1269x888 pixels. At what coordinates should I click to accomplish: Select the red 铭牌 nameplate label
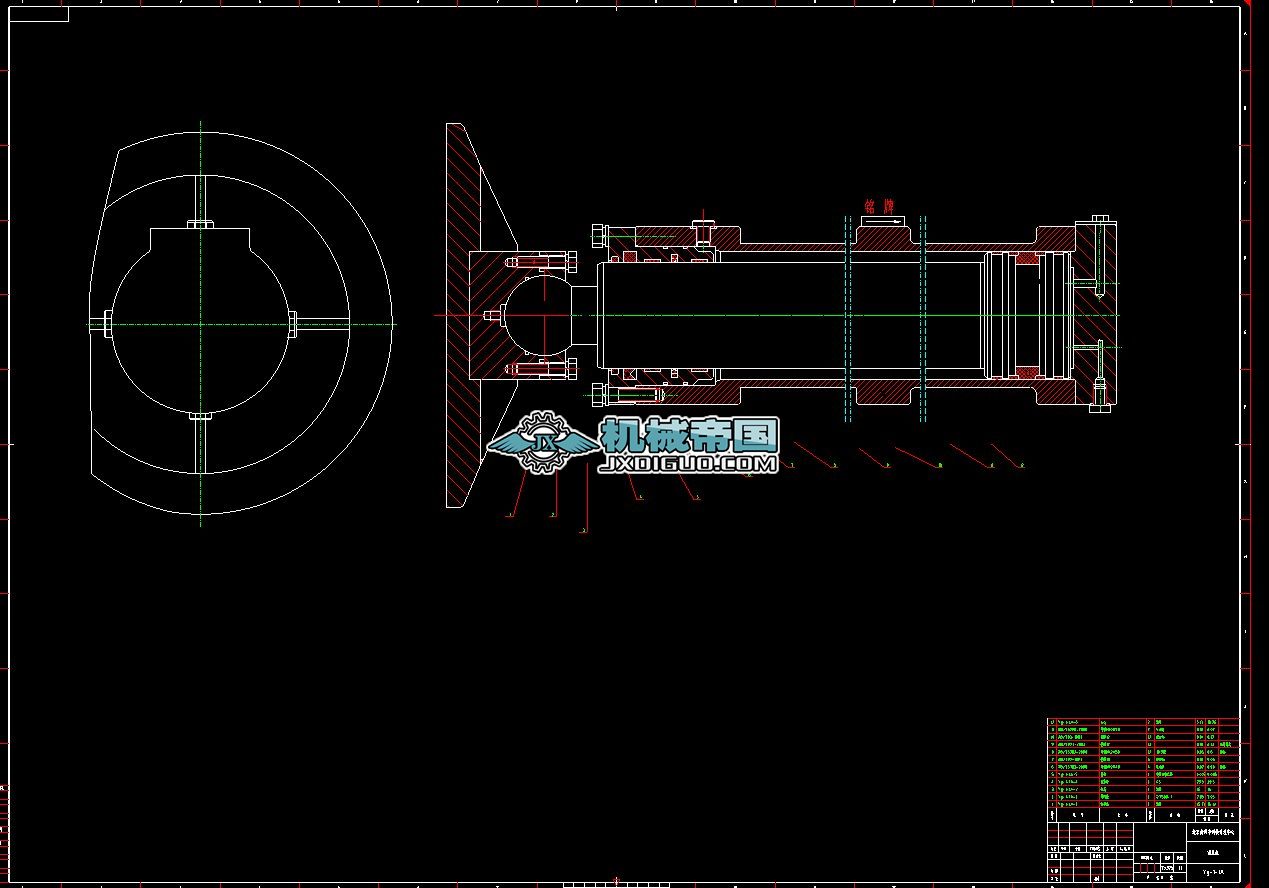click(879, 207)
